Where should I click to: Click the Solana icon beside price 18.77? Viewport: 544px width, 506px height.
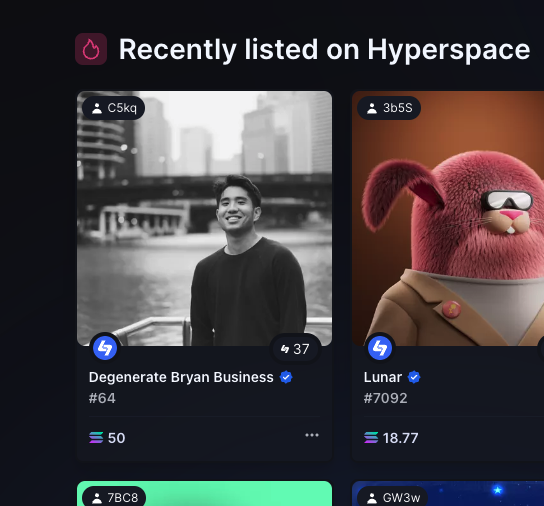[x=371, y=438]
